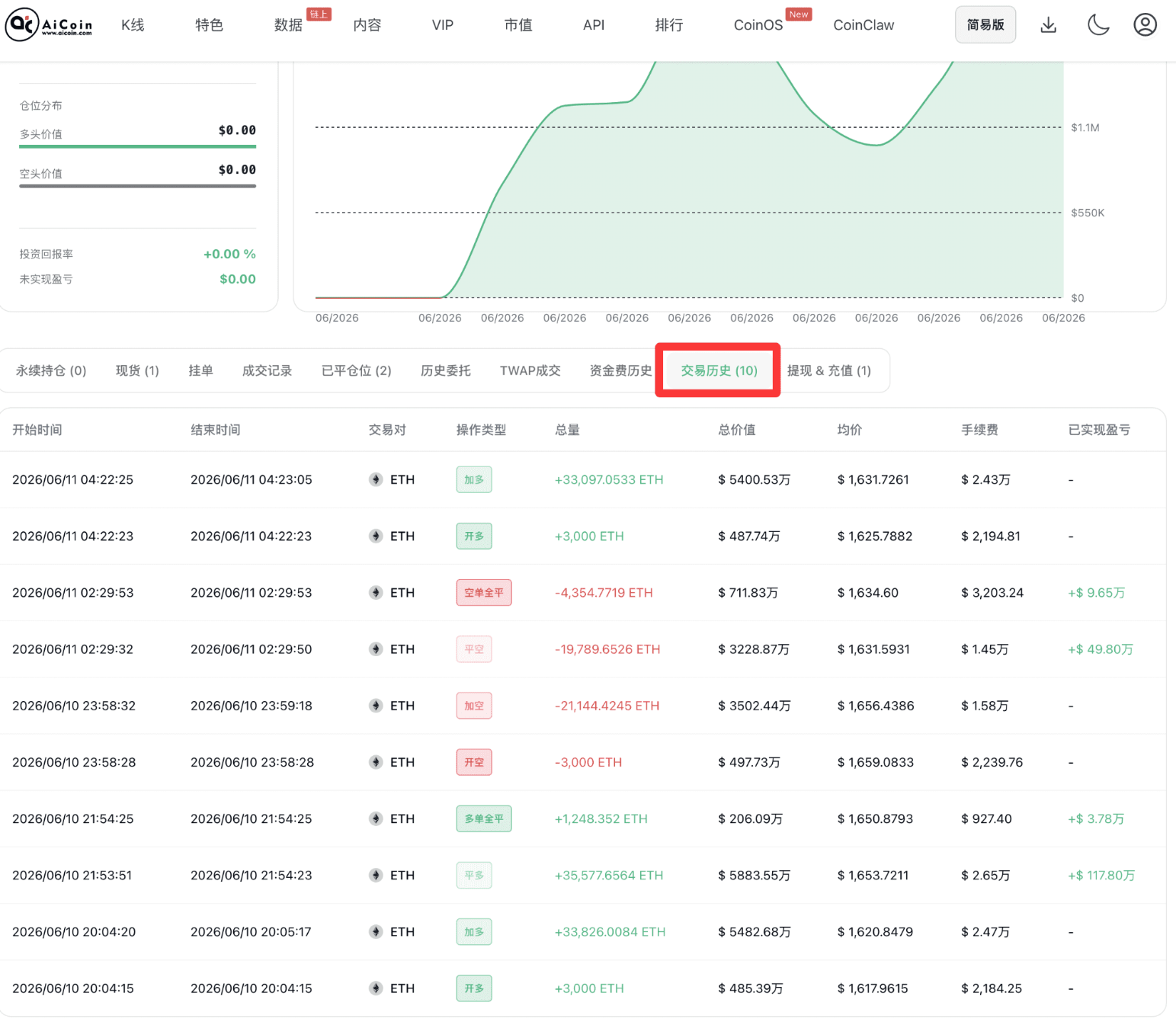The image size is (1176, 1025).
Task: Click the 手续费 column header
Action: point(980,430)
